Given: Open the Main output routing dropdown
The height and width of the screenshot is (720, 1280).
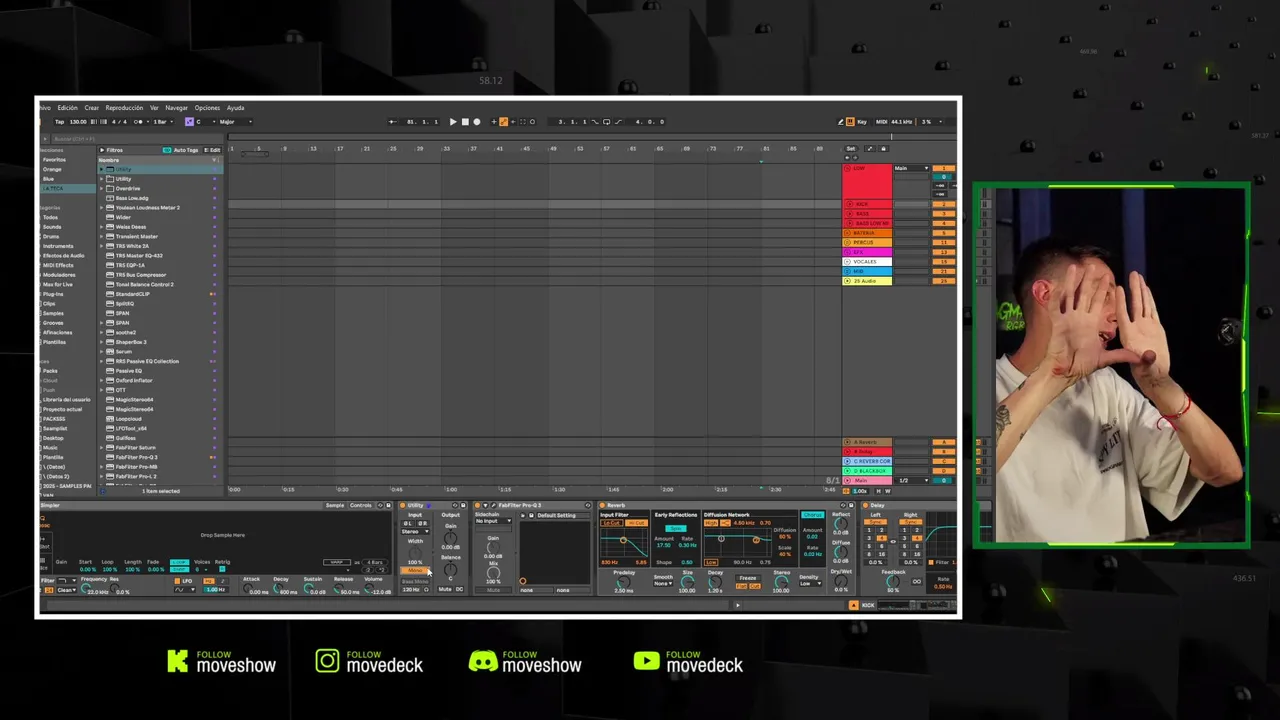Looking at the screenshot, I should (x=911, y=169).
